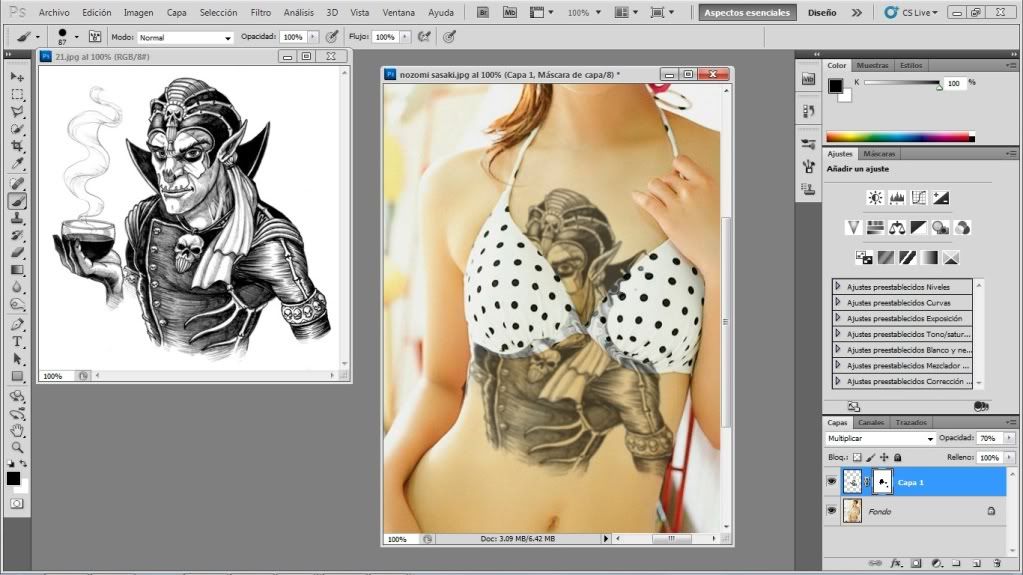Click the delete layer trash icon

click(997, 563)
